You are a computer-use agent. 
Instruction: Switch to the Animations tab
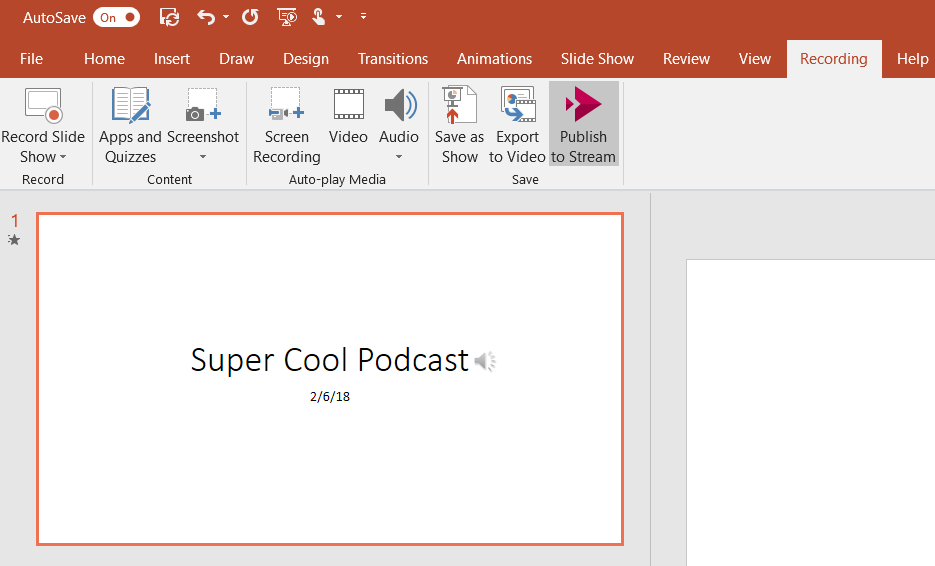(x=494, y=58)
